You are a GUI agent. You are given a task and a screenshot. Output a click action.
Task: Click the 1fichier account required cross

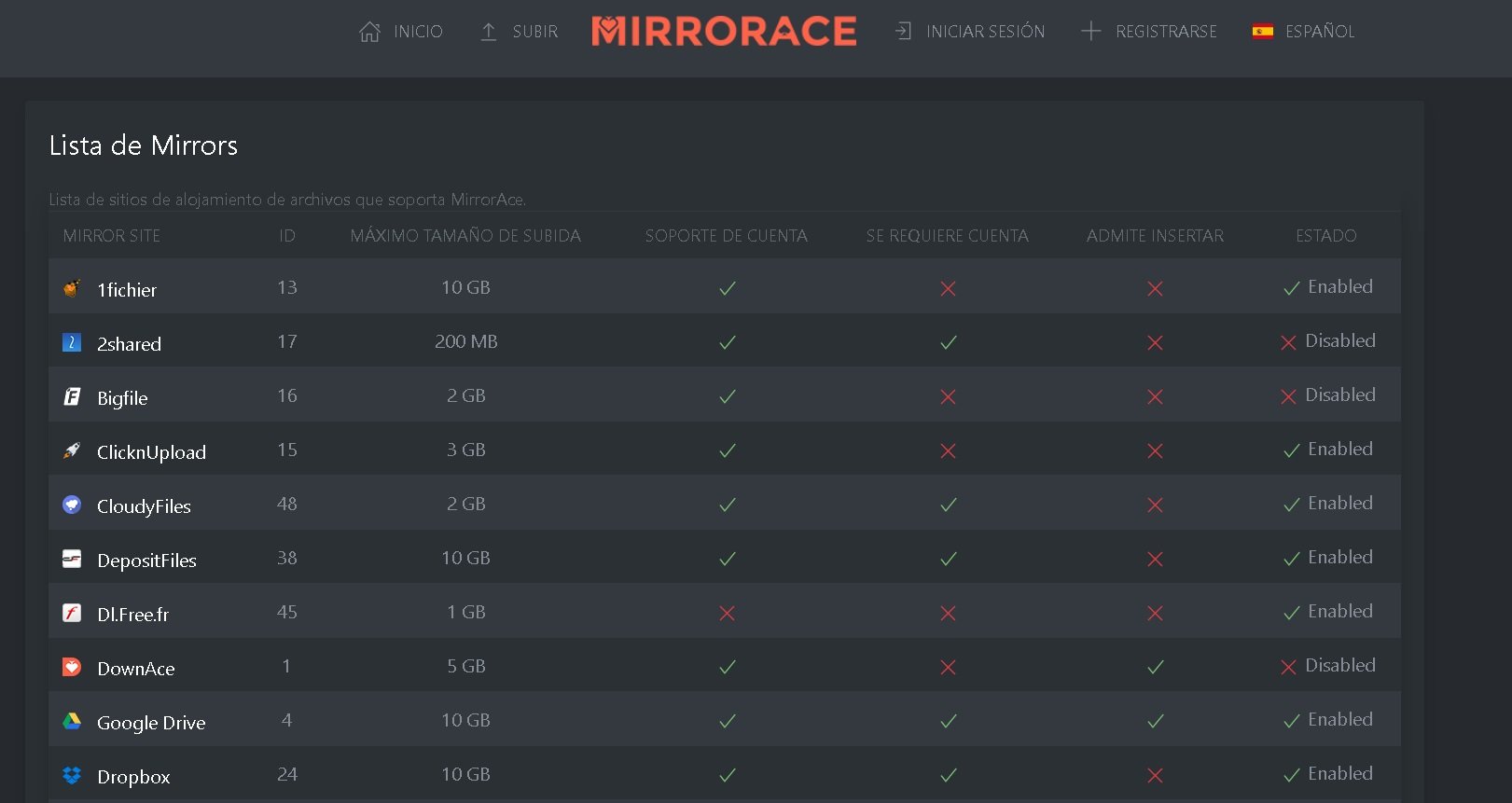coord(948,288)
